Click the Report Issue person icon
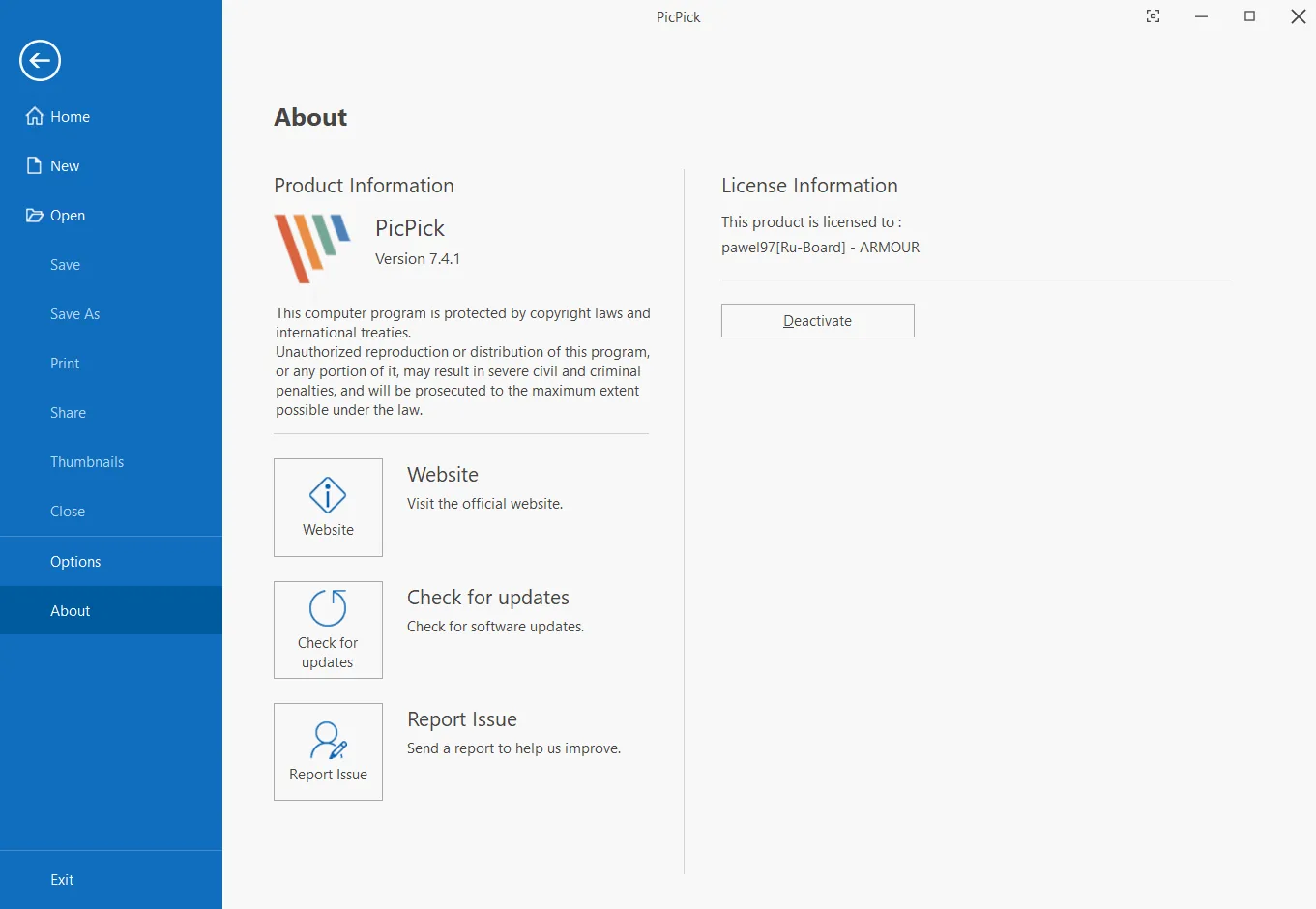 pos(328,741)
